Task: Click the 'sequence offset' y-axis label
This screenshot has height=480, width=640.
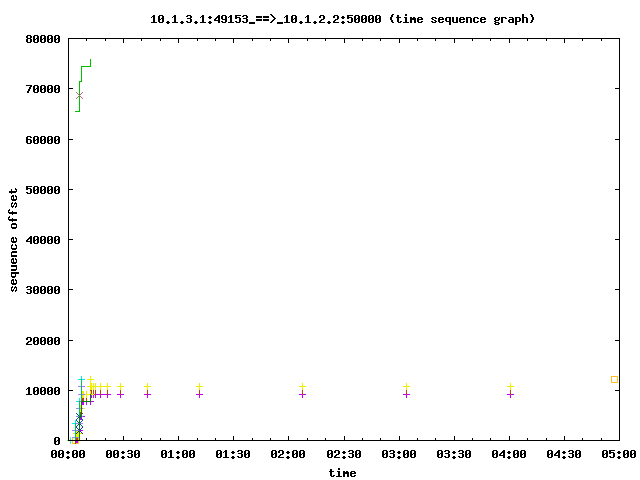Action: tap(14, 240)
